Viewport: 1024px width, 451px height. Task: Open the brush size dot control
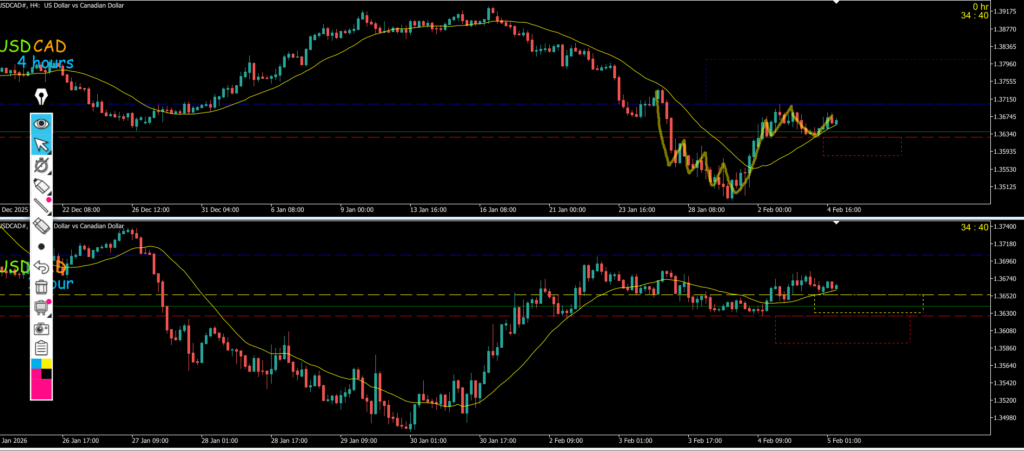pos(42,247)
